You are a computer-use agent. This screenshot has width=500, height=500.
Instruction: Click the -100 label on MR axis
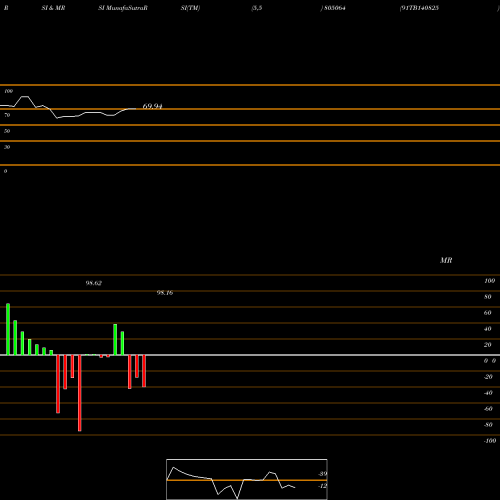490,441
